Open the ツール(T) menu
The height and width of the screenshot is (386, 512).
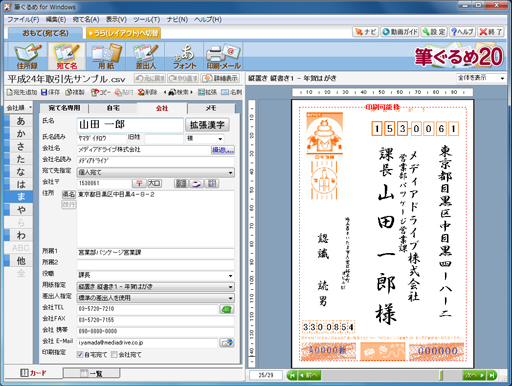pyautogui.click(x=147, y=20)
